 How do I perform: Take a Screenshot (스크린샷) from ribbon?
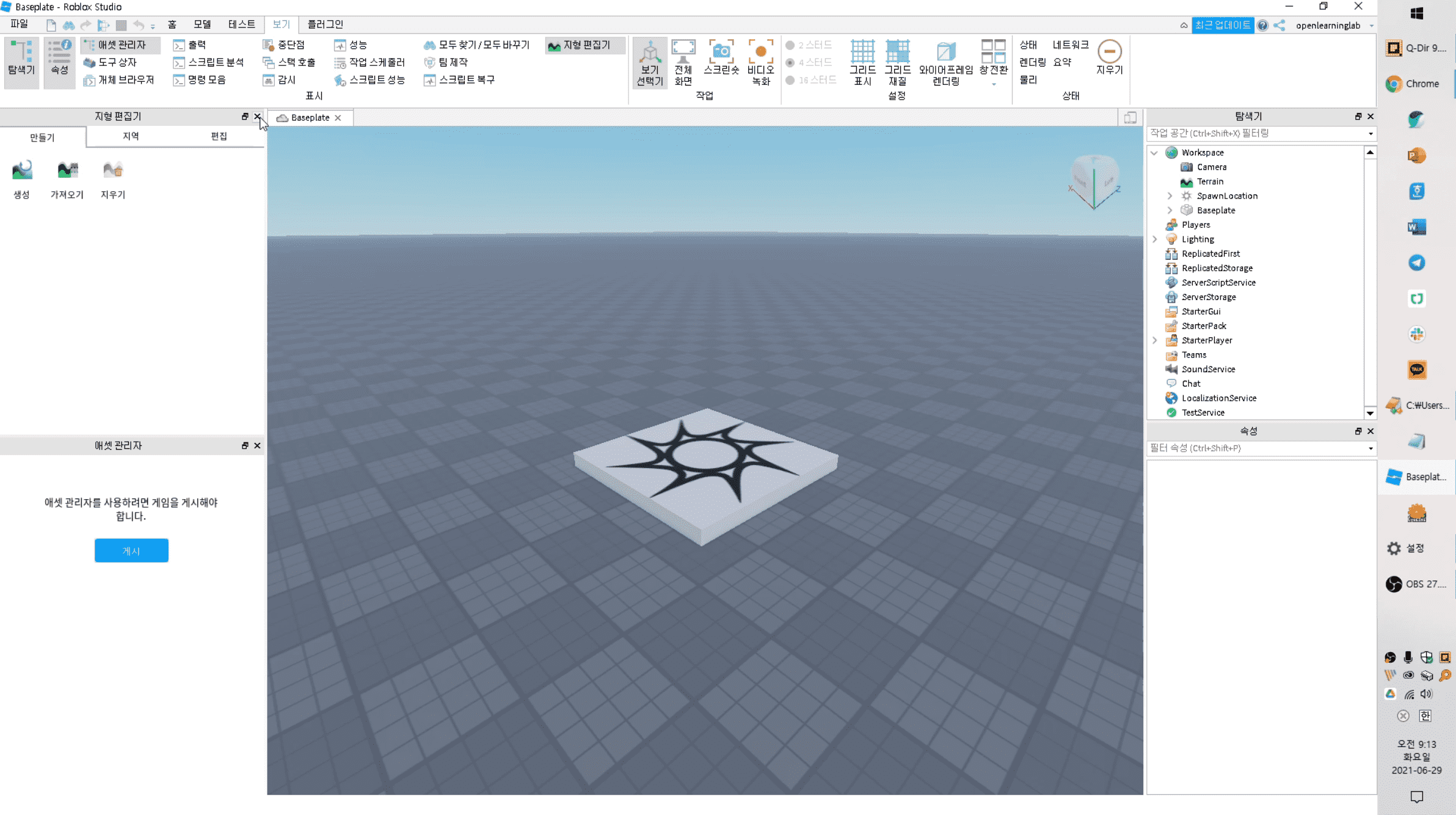click(721, 58)
